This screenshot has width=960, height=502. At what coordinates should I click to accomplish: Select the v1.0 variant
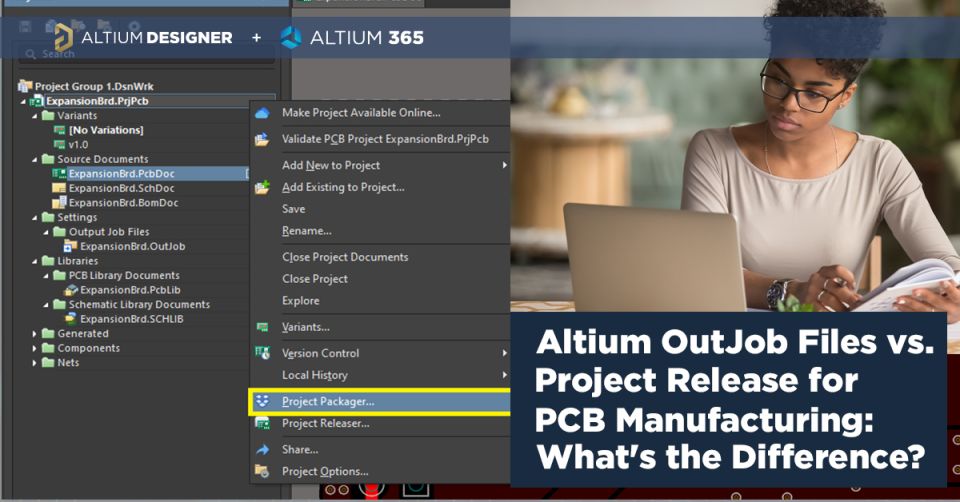click(78, 145)
